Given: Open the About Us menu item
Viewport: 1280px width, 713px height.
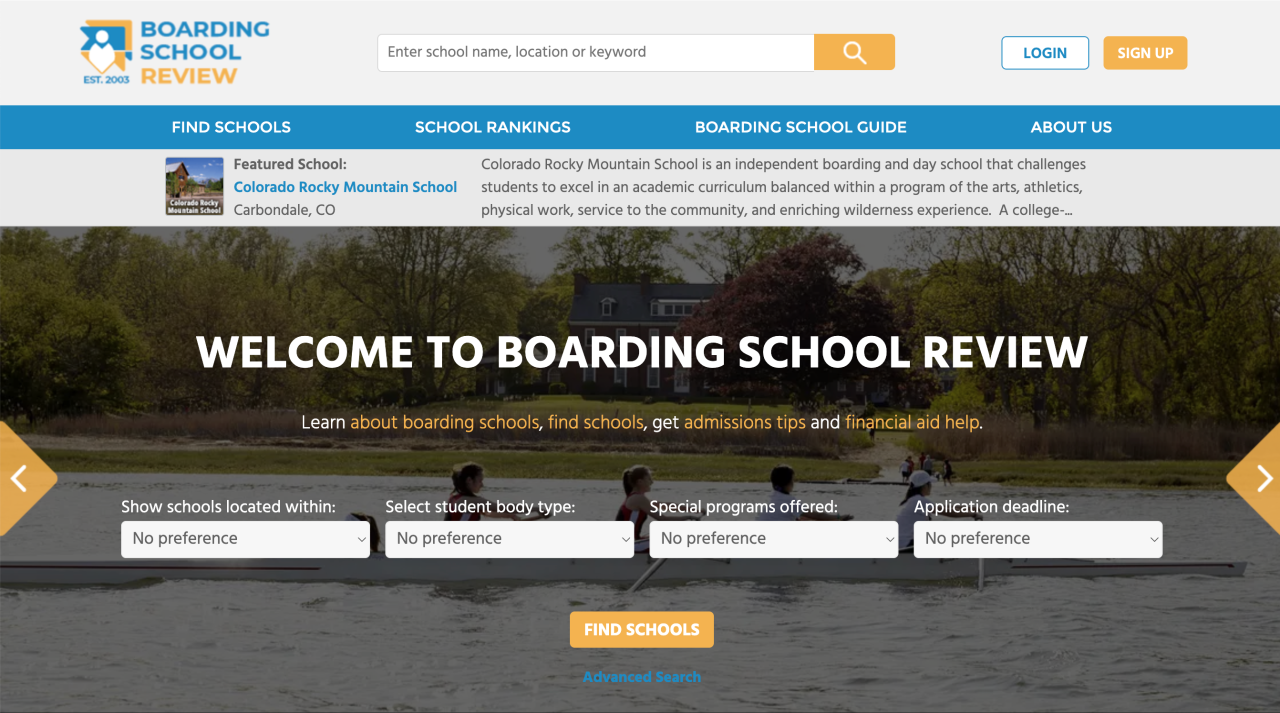Looking at the screenshot, I should 1070,127.
